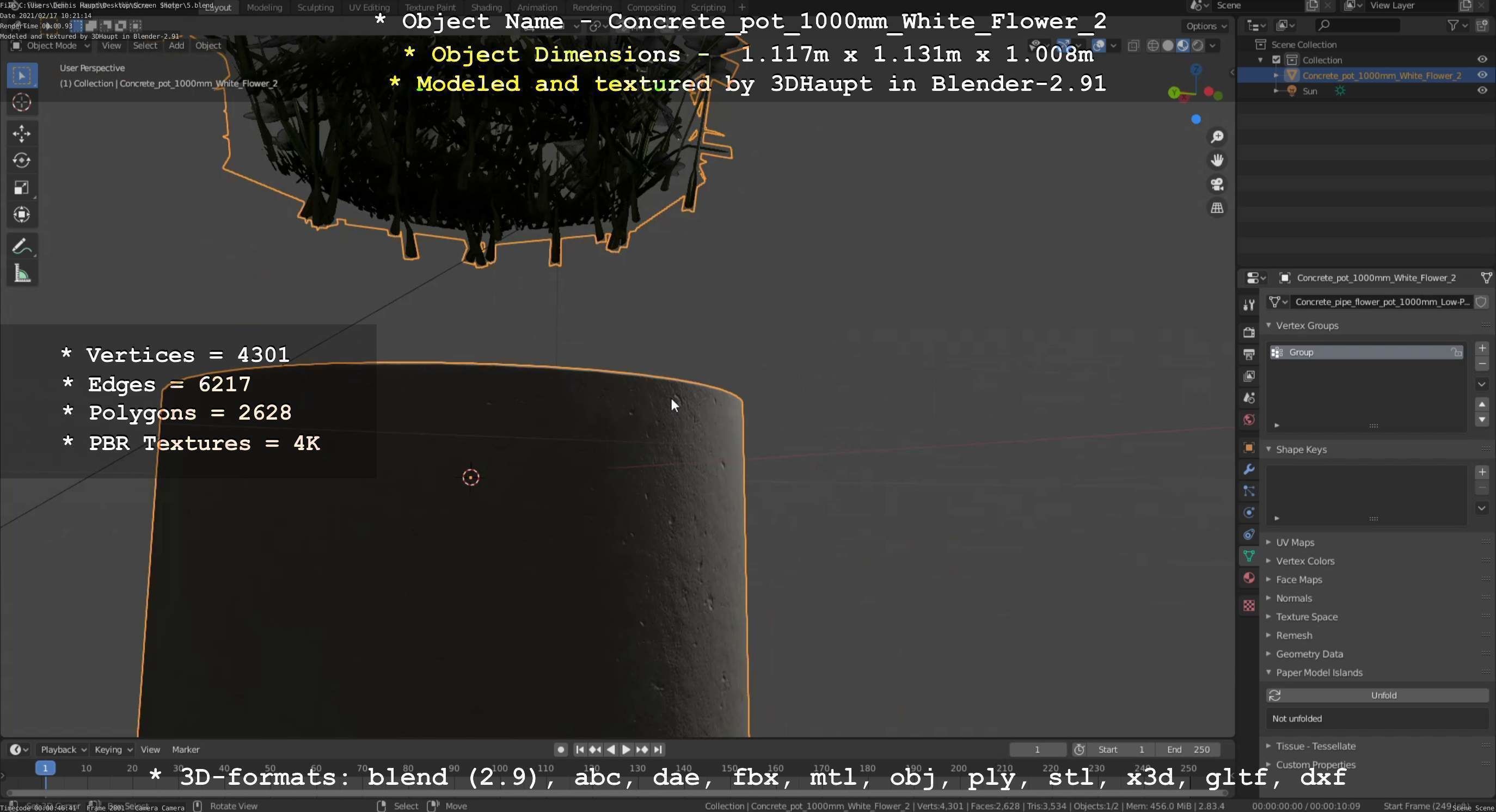Viewport: 1496px width, 812px height.
Task: Toggle the auto keying record button
Action: 560,749
